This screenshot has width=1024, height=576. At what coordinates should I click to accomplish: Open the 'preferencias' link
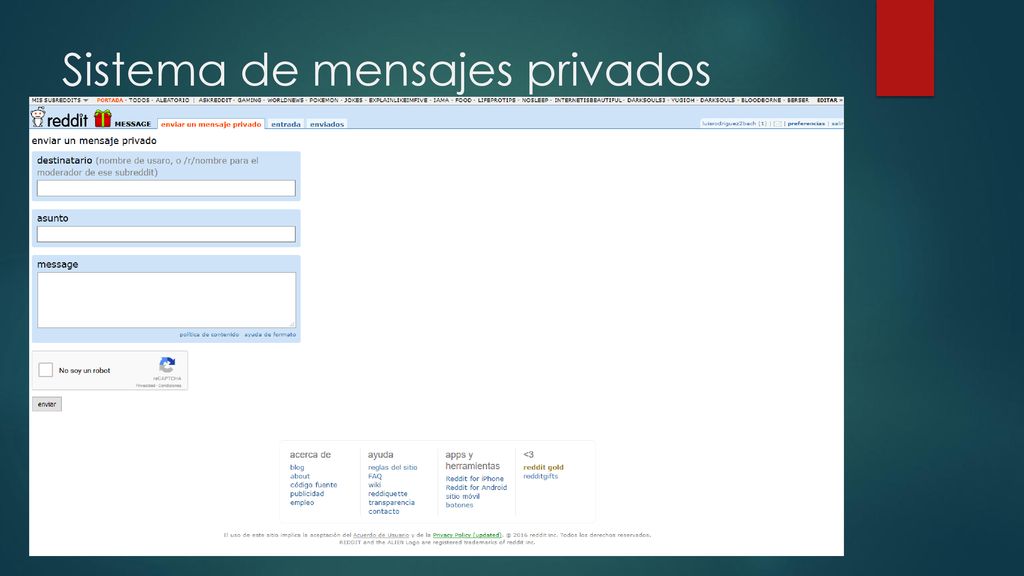[806, 123]
